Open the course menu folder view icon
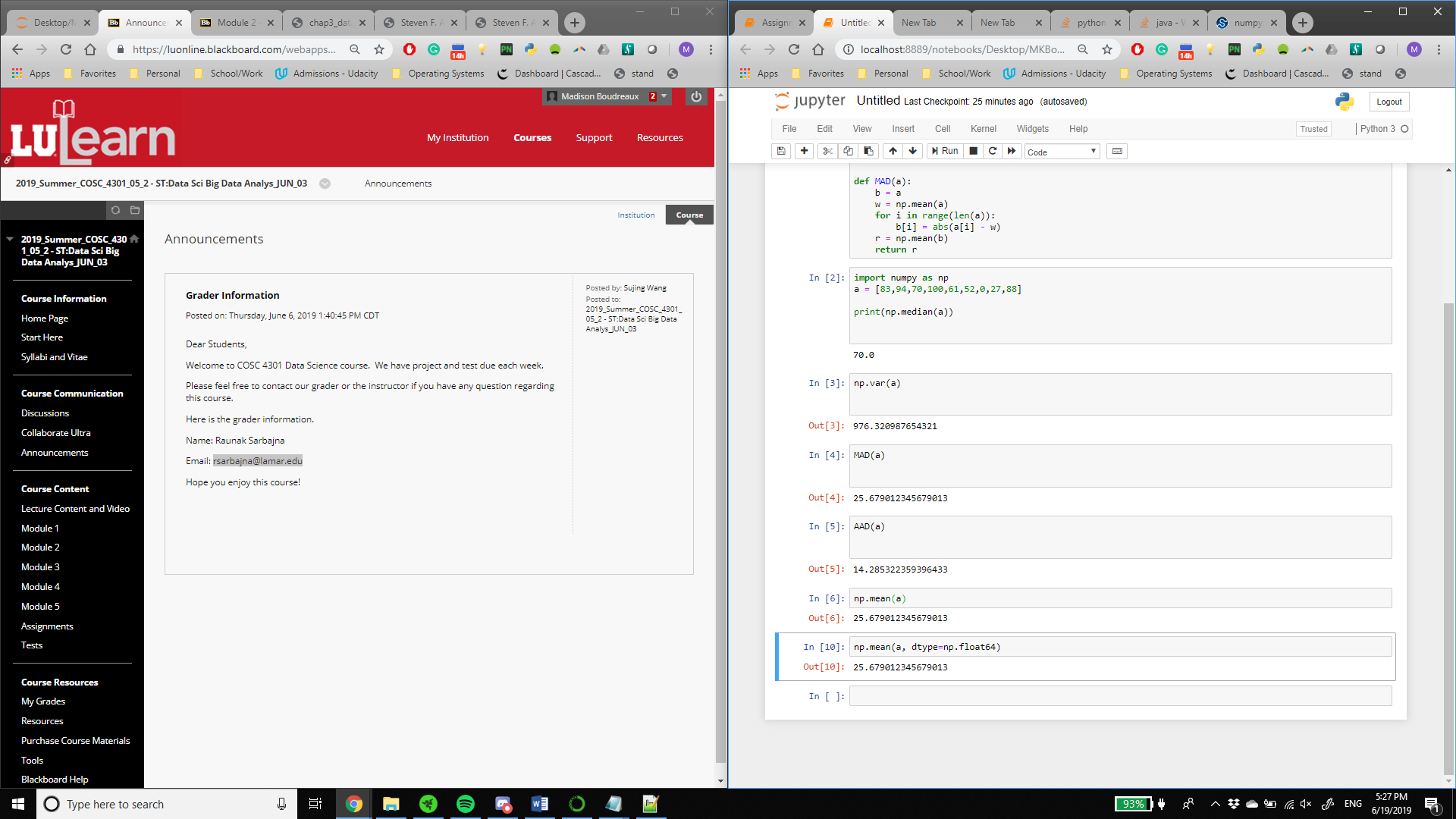Screen dimensions: 1456x819 (x=135, y=210)
